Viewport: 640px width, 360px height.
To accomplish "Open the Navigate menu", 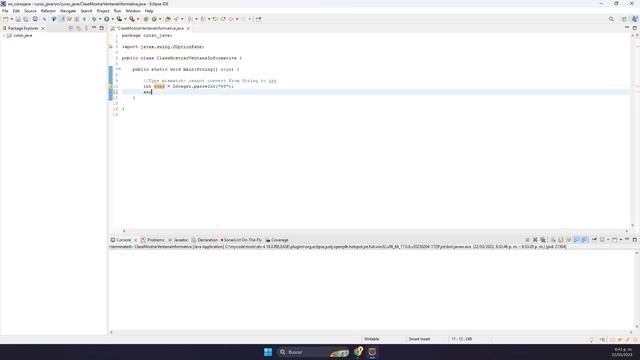I will coord(68,11).
